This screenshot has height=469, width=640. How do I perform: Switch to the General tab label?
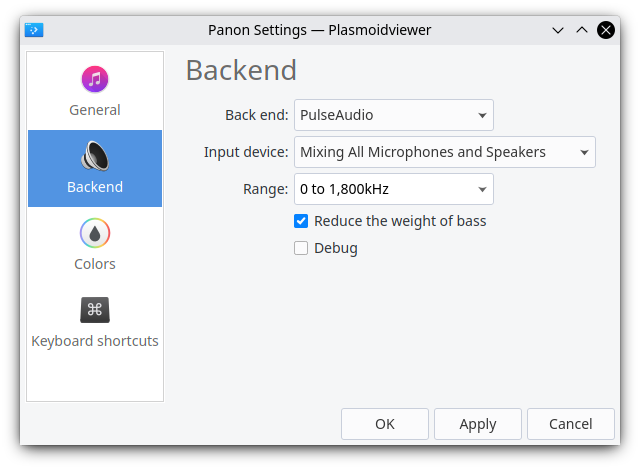(95, 110)
